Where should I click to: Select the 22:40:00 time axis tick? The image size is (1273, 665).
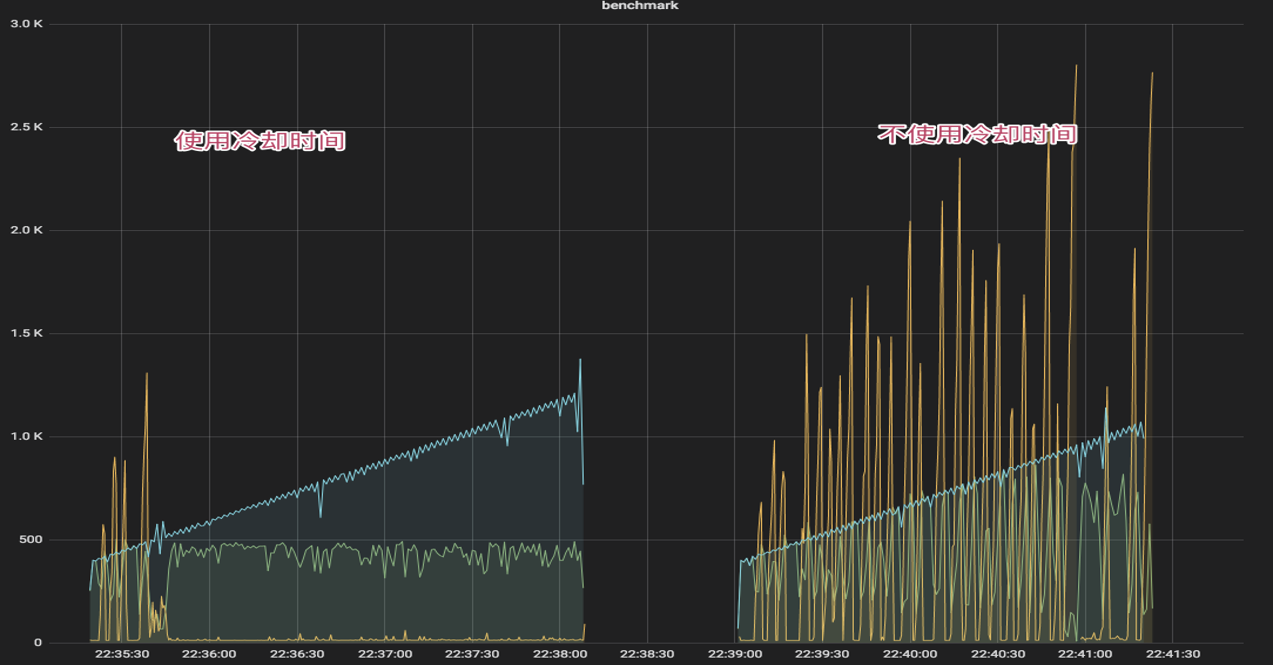pos(910,654)
